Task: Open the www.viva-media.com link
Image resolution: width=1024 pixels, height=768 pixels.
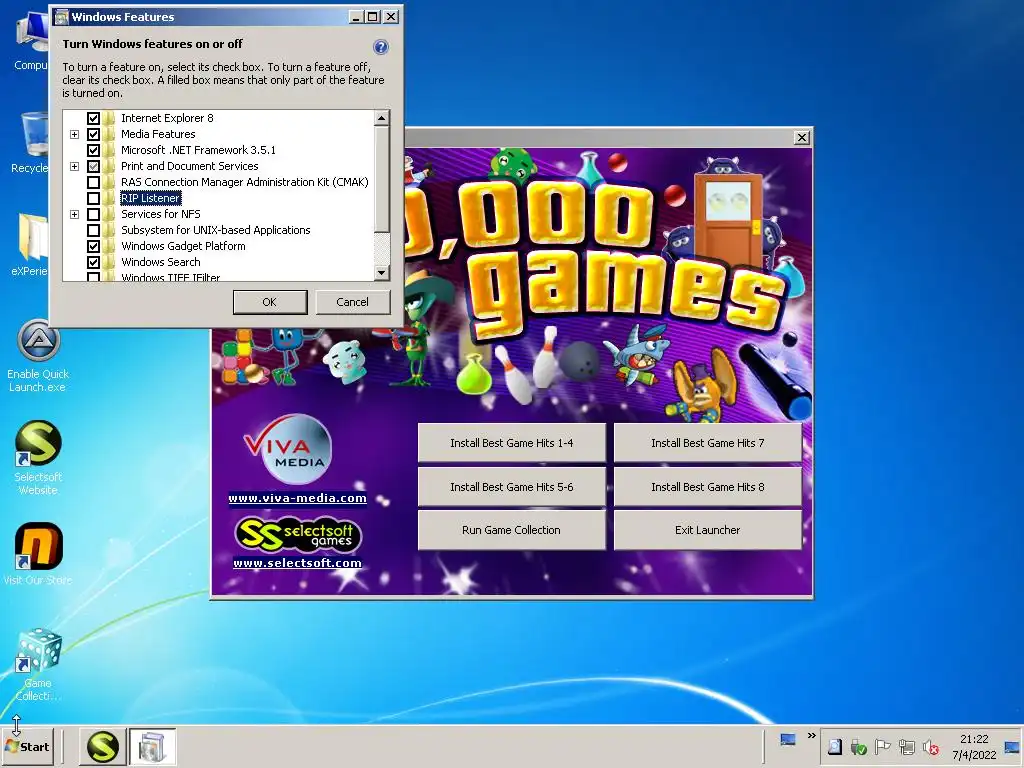Action: [297, 498]
